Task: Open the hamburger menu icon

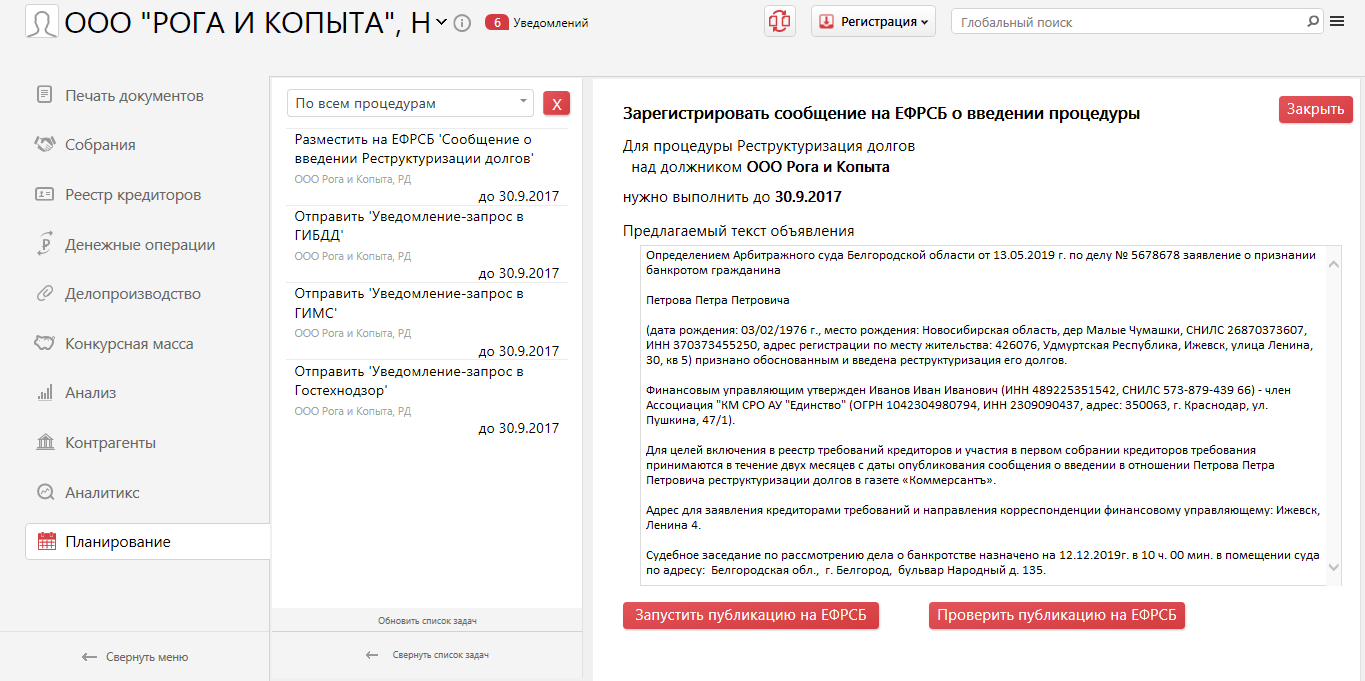Action: click(x=1337, y=22)
